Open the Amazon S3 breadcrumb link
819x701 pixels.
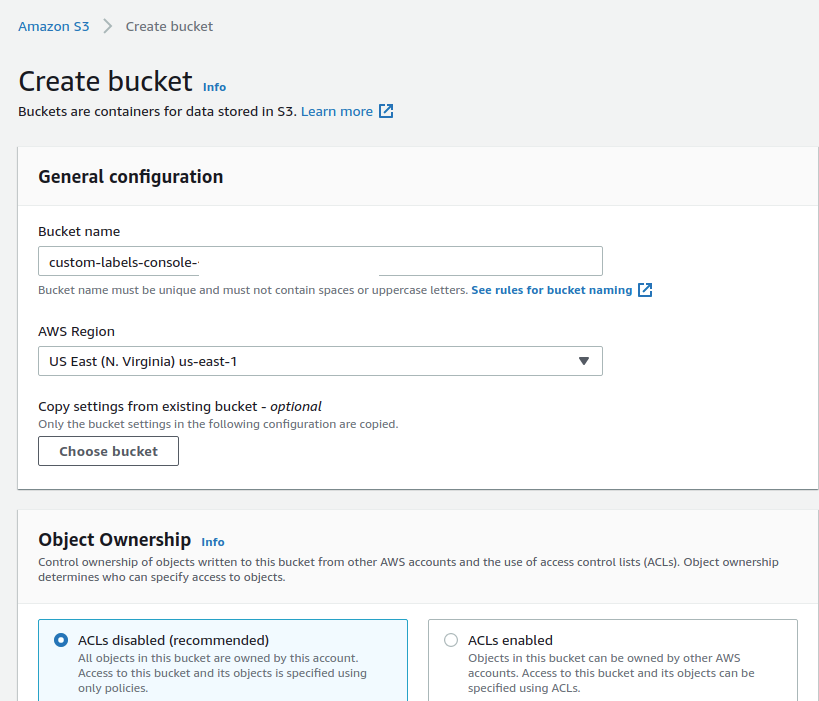(53, 27)
